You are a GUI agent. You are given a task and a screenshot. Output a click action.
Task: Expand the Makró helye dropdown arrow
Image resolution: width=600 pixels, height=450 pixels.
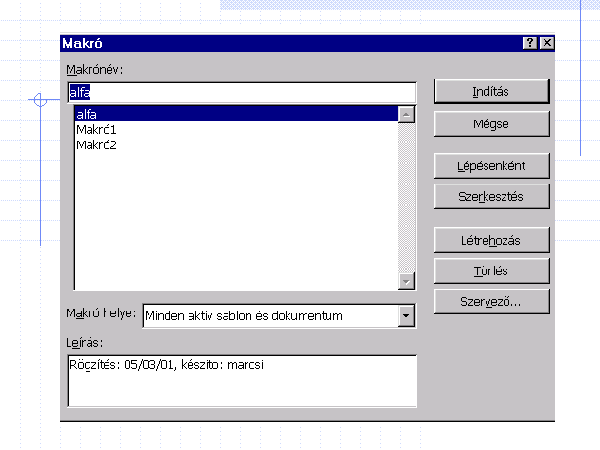pos(406,316)
